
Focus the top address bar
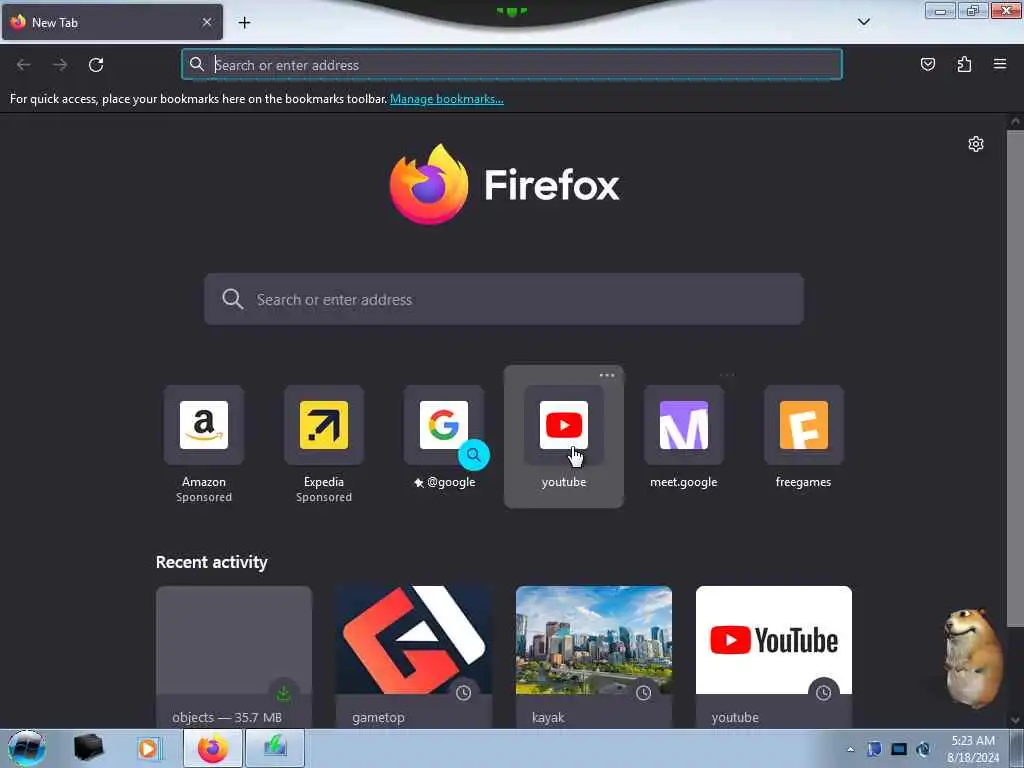coord(512,65)
